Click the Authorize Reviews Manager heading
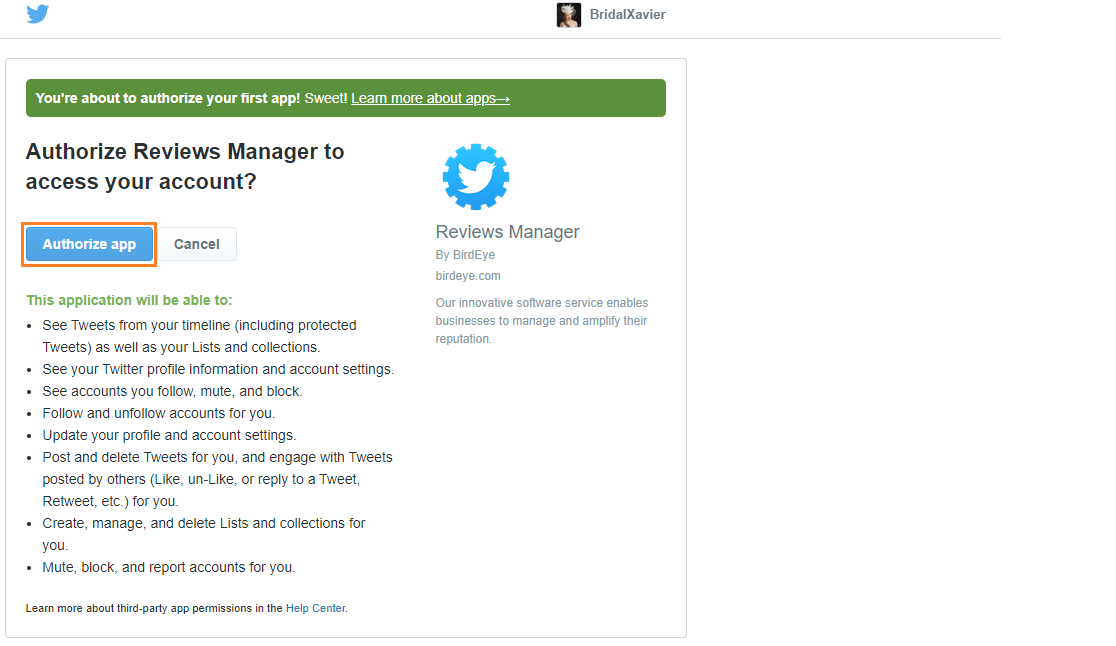The height and width of the screenshot is (646, 1116). 185,166
